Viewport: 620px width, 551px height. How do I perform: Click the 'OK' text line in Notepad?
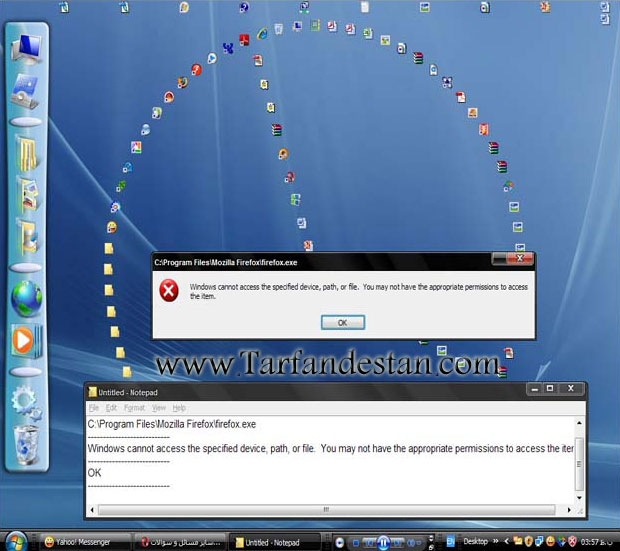(x=95, y=473)
